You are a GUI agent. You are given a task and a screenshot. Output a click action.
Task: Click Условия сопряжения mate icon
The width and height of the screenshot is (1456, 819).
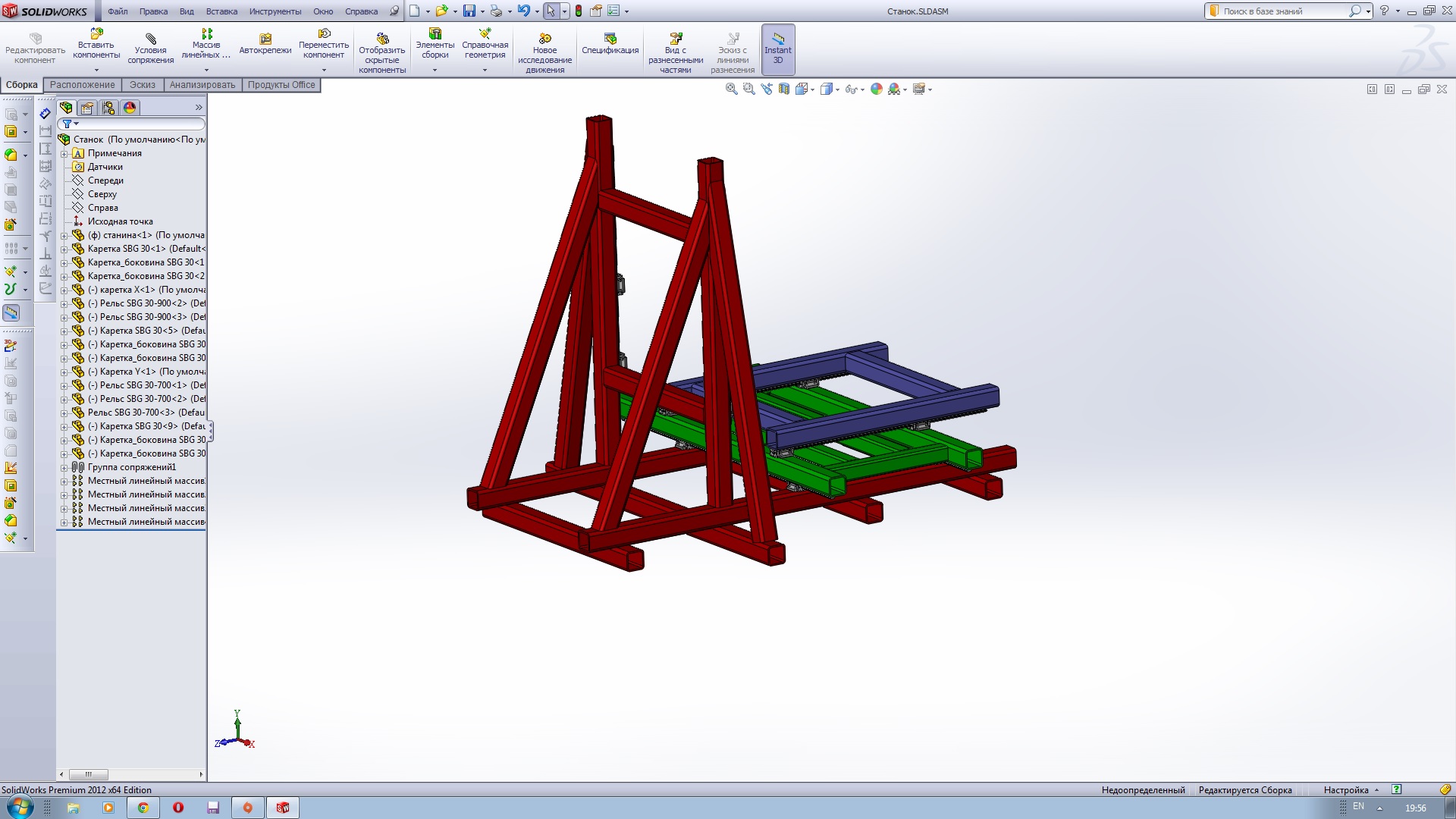(x=150, y=39)
